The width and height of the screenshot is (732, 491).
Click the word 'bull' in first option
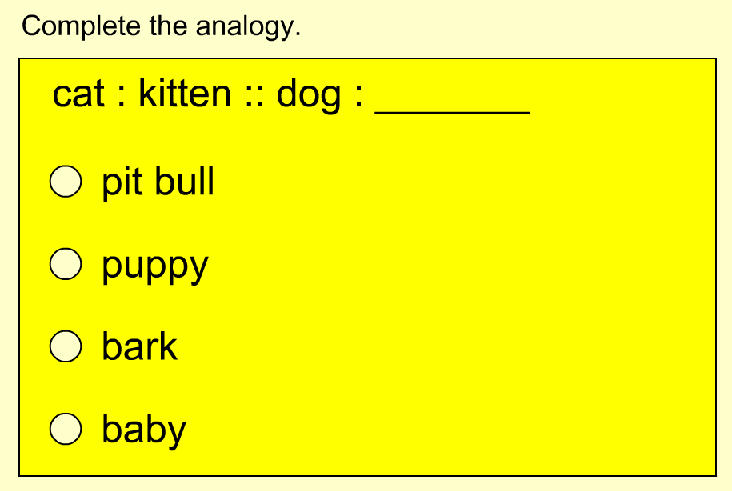(185, 180)
